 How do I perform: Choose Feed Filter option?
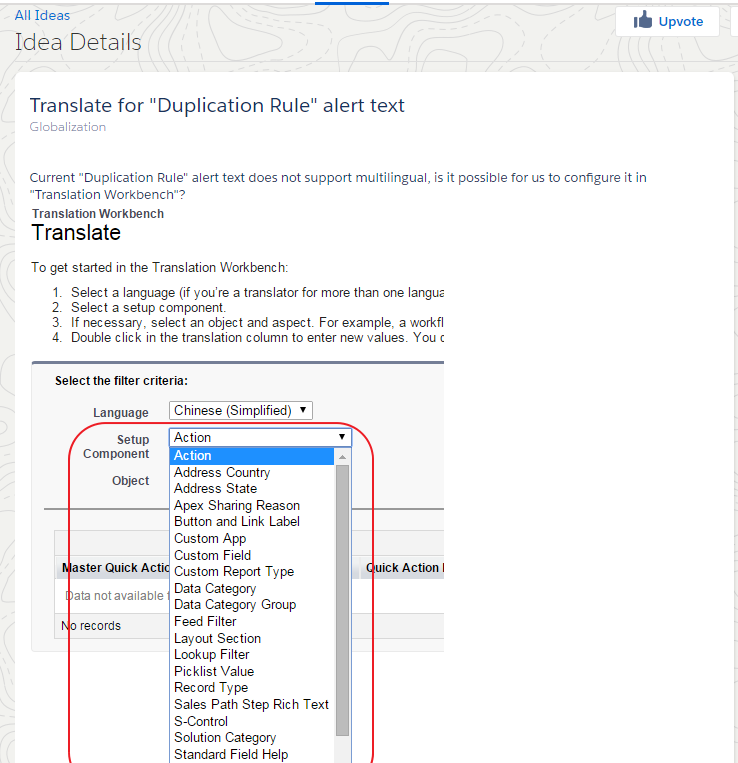click(252, 621)
